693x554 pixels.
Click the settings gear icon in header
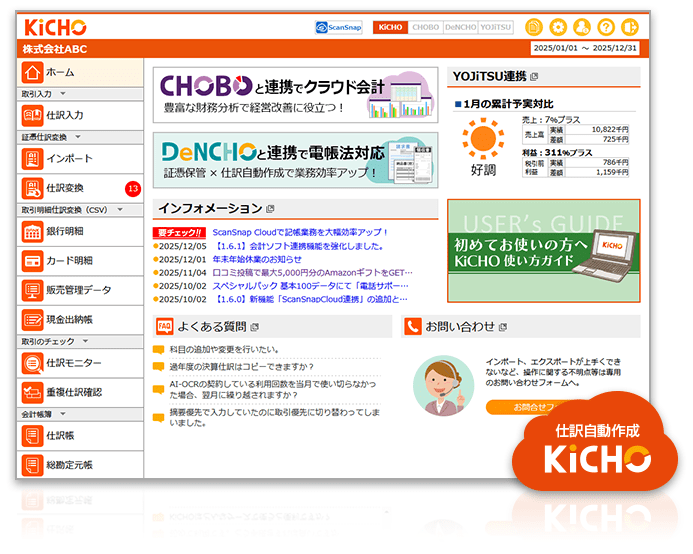558,27
